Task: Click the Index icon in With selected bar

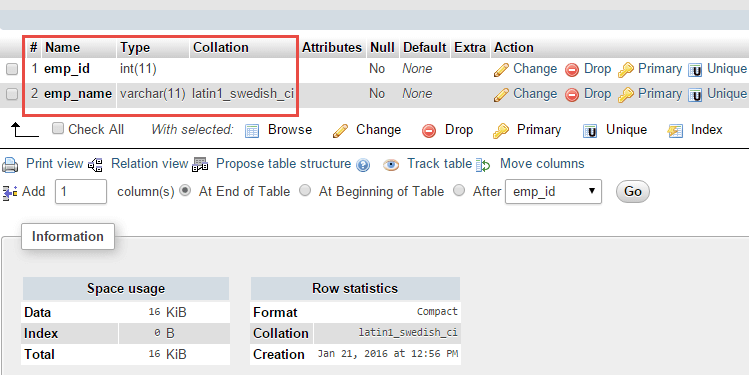Action: coord(675,130)
